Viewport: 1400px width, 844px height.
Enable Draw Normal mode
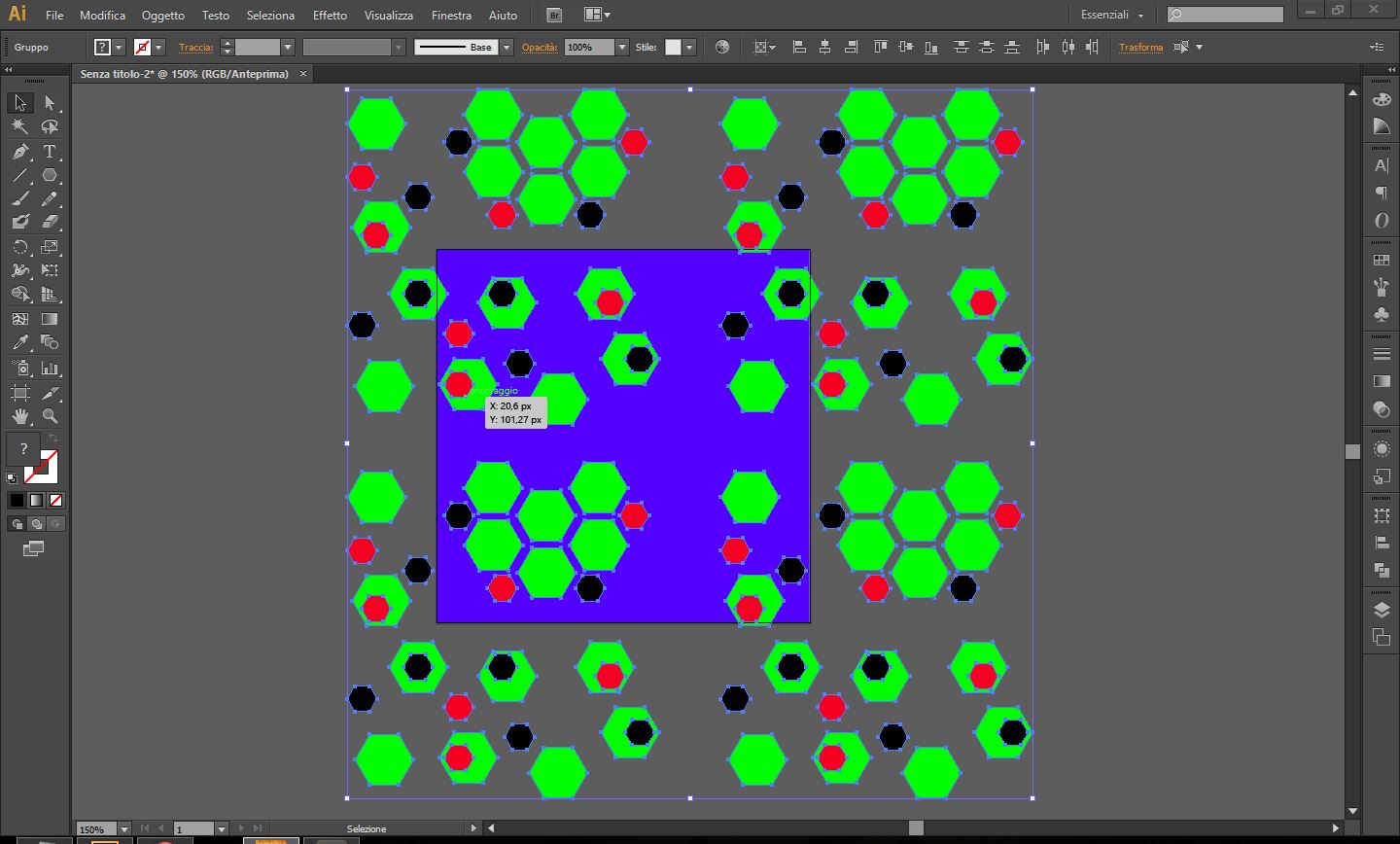click(x=17, y=524)
